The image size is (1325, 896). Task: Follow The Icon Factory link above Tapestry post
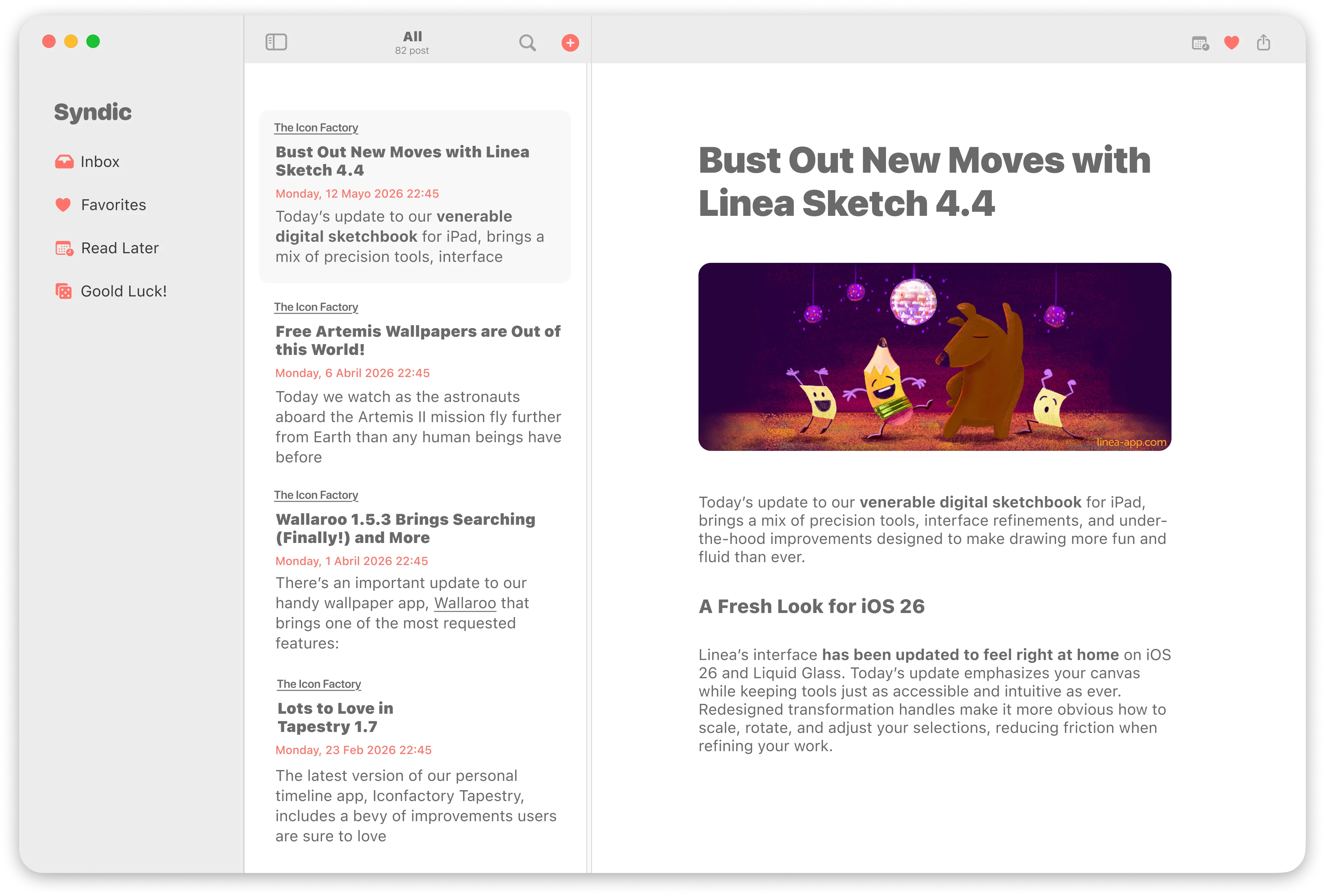tap(319, 684)
